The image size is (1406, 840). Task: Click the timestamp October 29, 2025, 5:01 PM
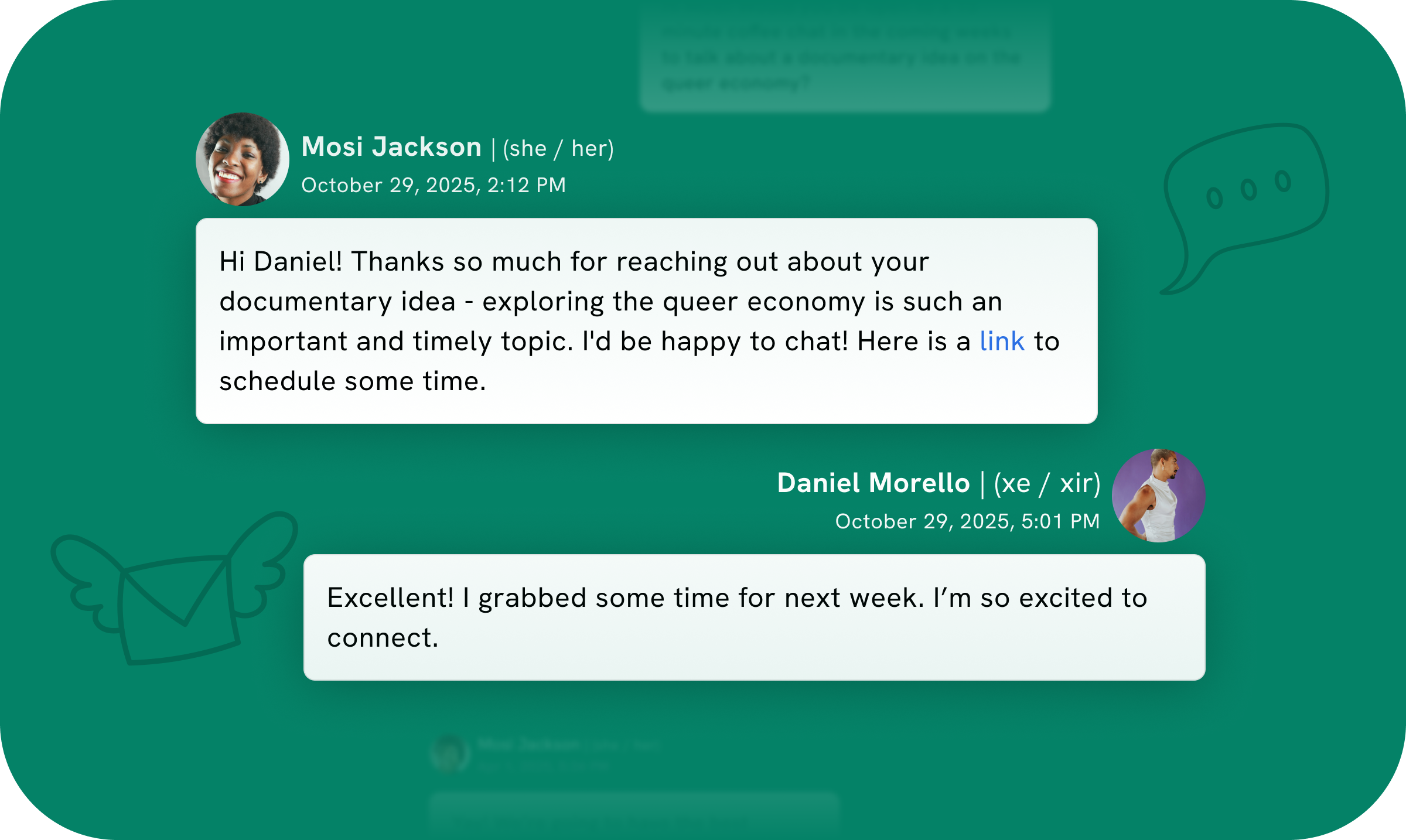point(967,521)
